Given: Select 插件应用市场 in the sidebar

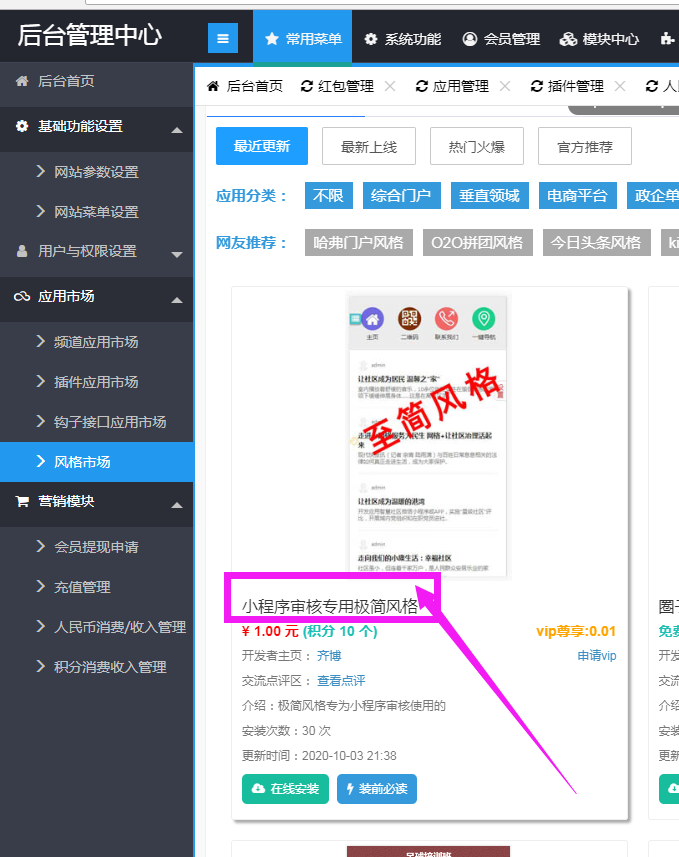Looking at the screenshot, I should coord(96,382).
